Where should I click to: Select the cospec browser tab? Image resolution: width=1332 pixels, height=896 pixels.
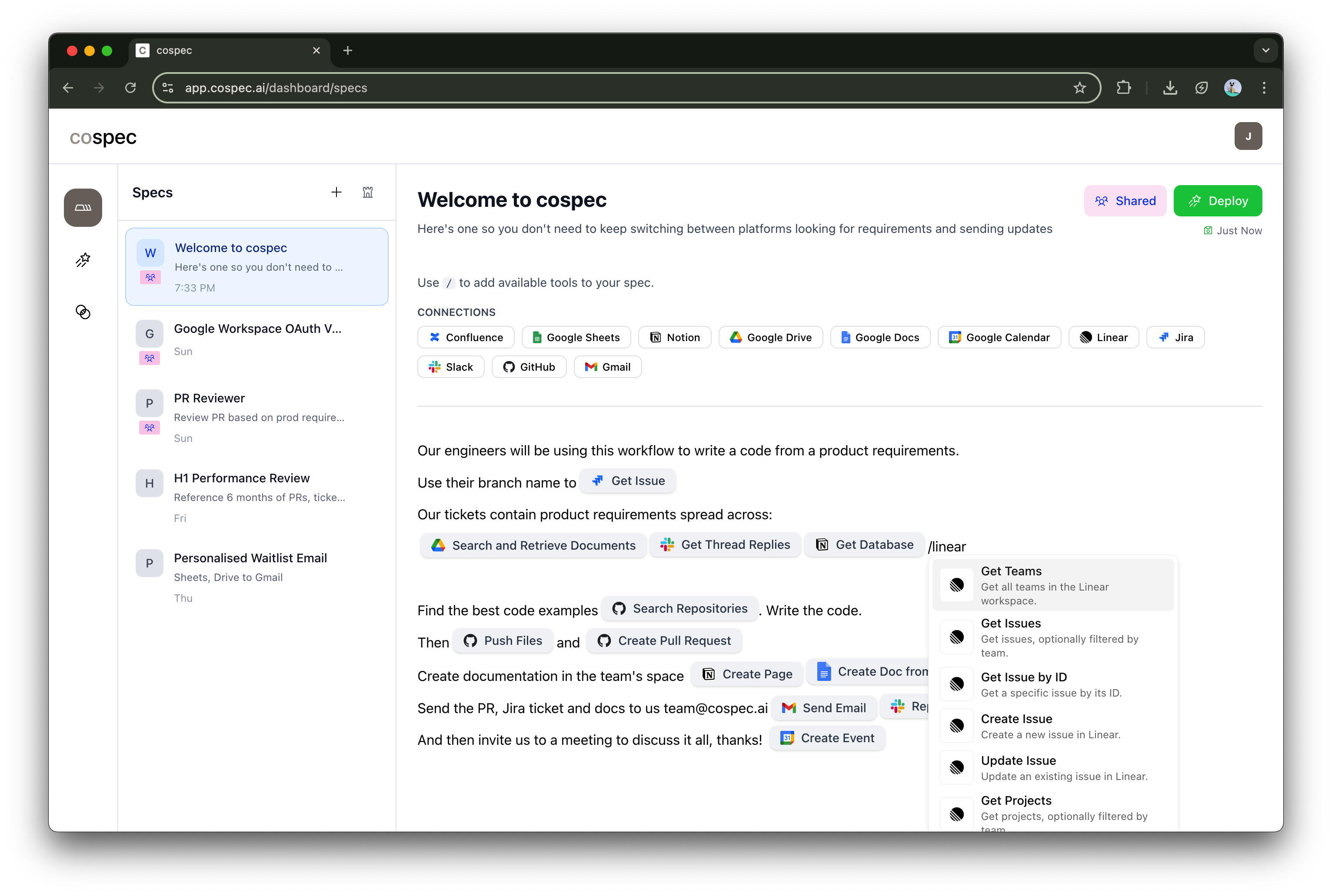[x=229, y=50]
